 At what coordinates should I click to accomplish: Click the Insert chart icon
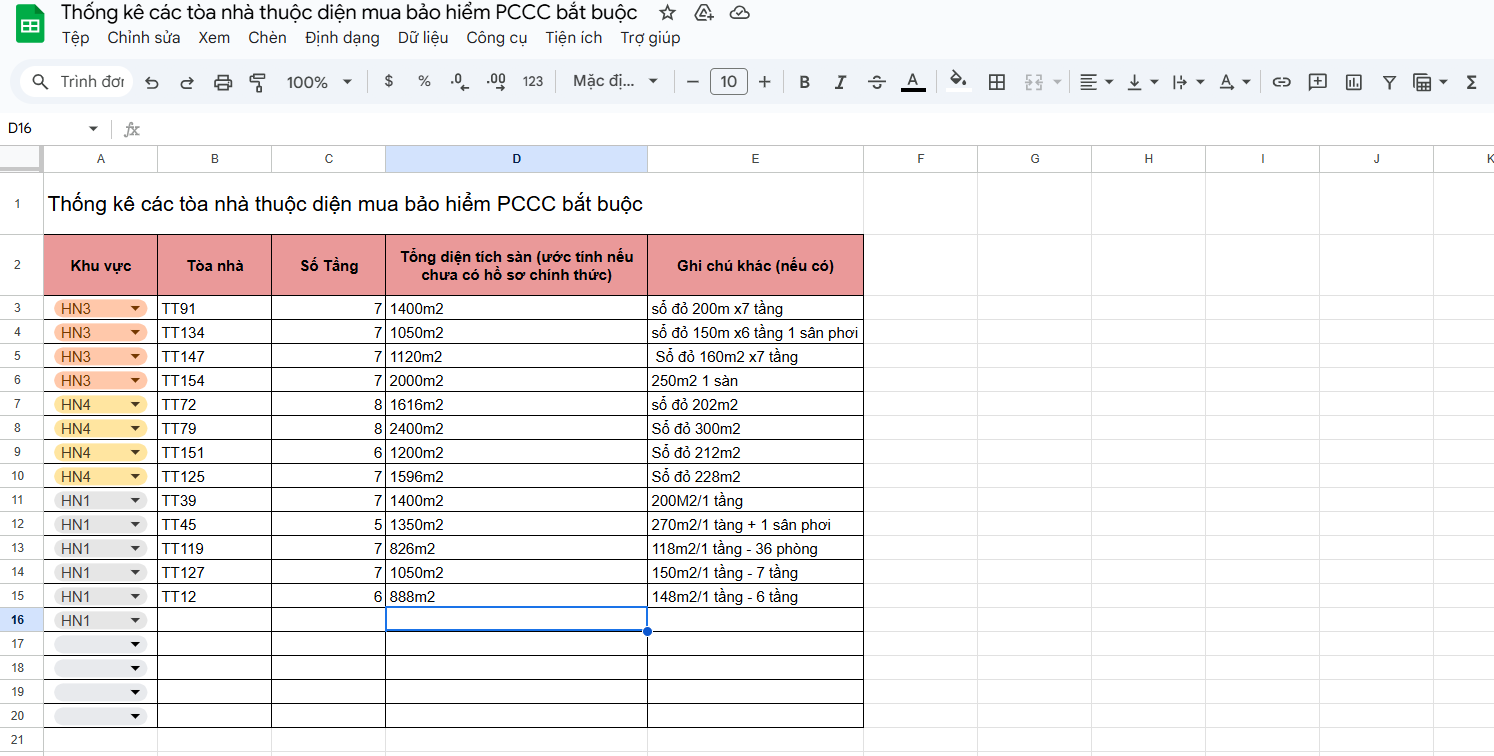click(1353, 82)
